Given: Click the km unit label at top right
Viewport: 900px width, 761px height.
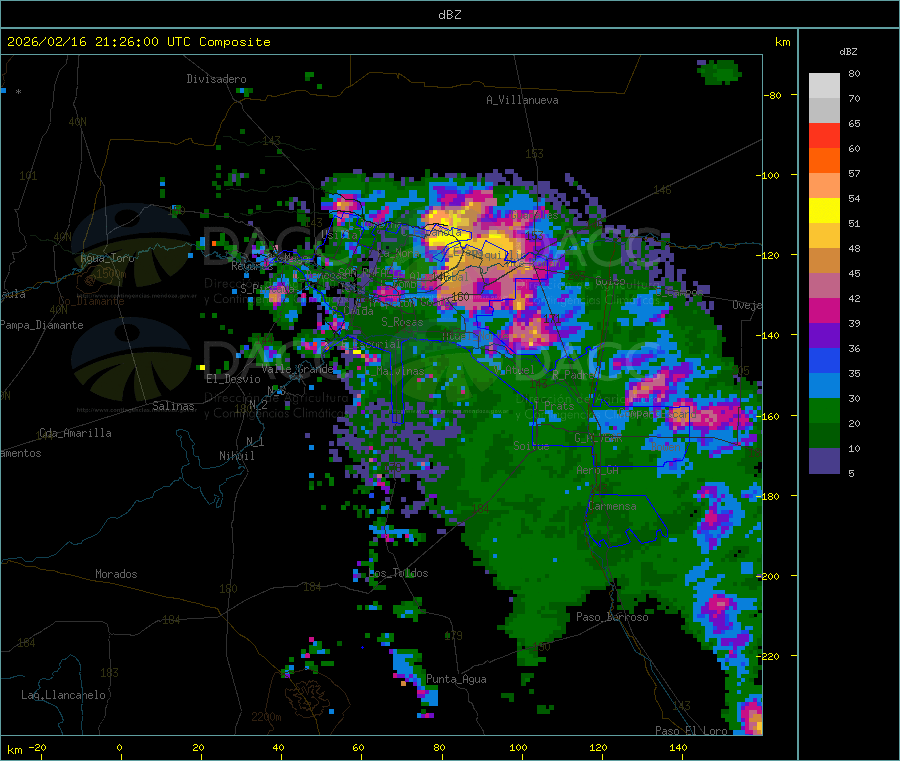Looking at the screenshot, I should pyautogui.click(x=782, y=42).
